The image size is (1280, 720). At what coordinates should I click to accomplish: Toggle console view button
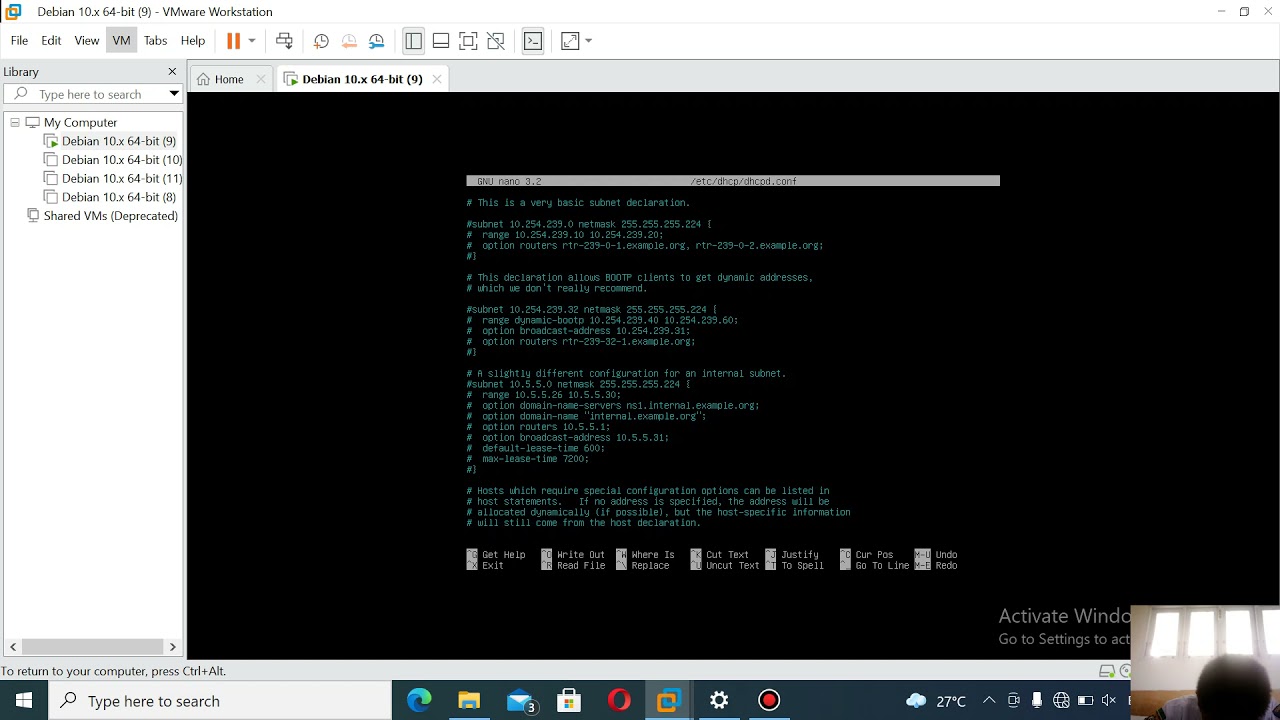click(x=533, y=41)
